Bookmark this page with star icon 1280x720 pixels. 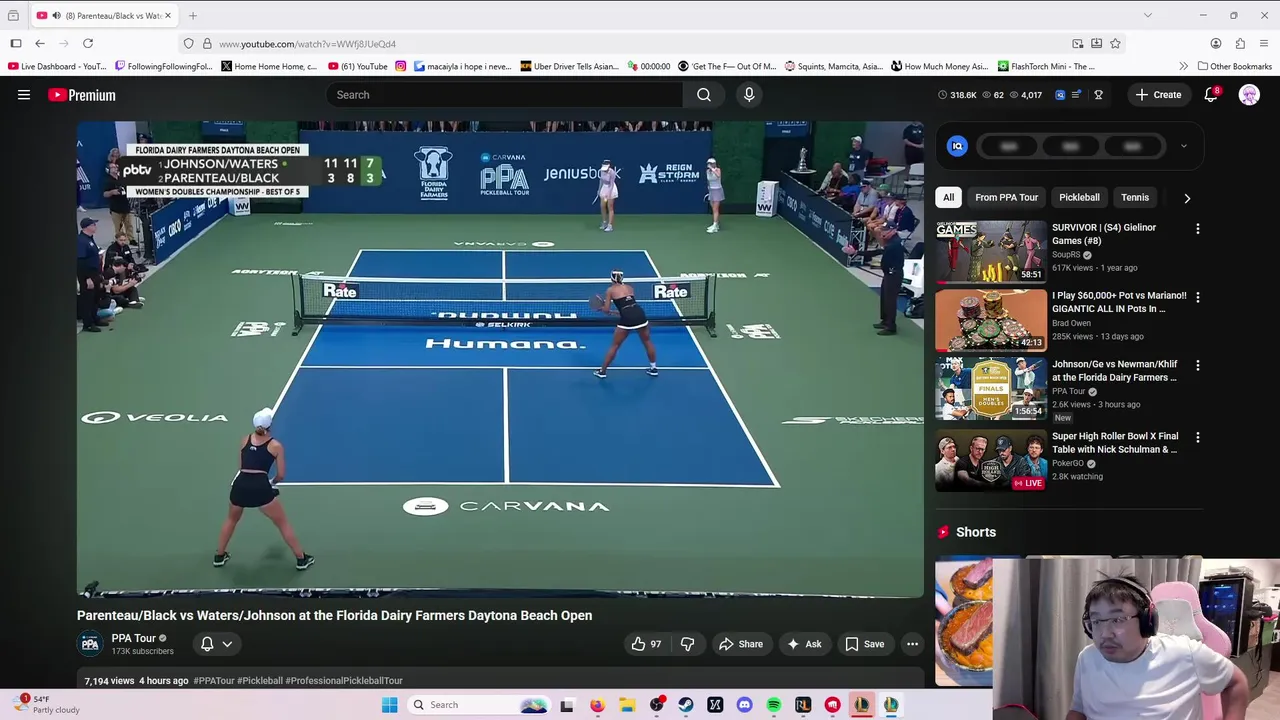click(x=1115, y=44)
